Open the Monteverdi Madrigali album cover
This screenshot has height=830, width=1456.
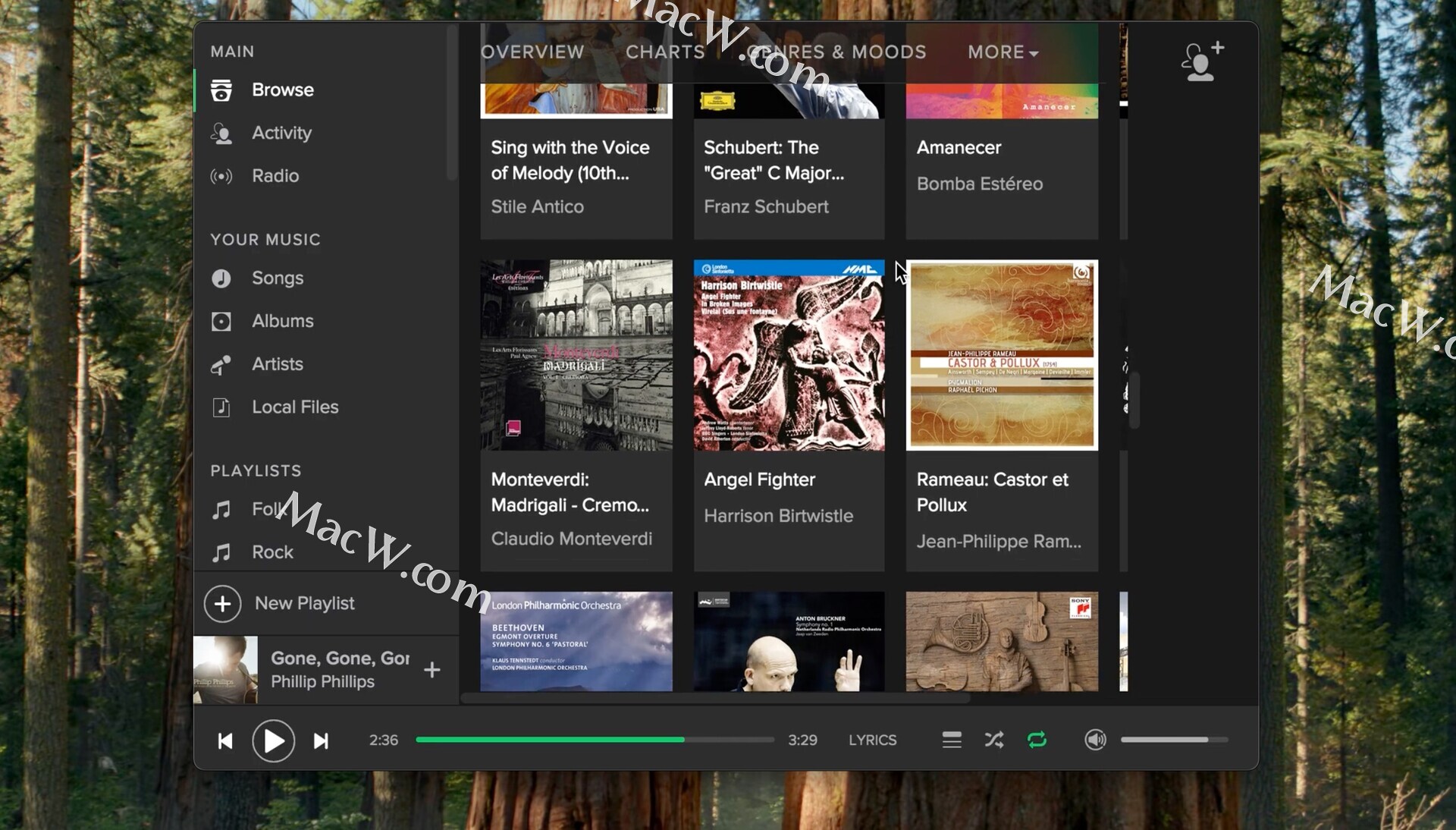coord(576,355)
